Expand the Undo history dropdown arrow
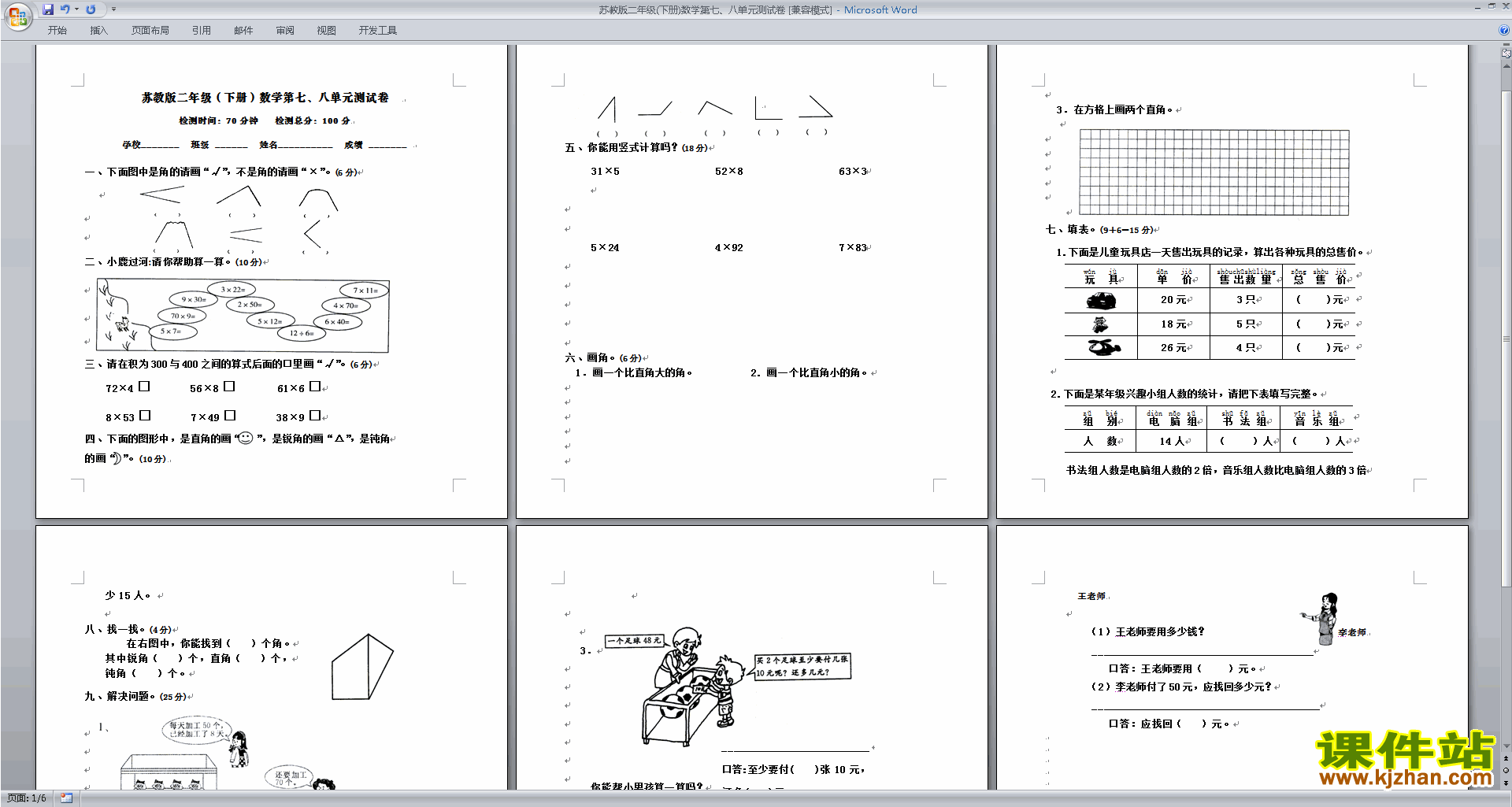 click(76, 9)
